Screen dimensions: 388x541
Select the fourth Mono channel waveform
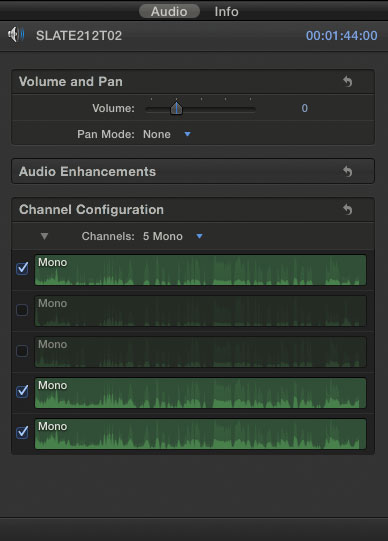point(200,393)
